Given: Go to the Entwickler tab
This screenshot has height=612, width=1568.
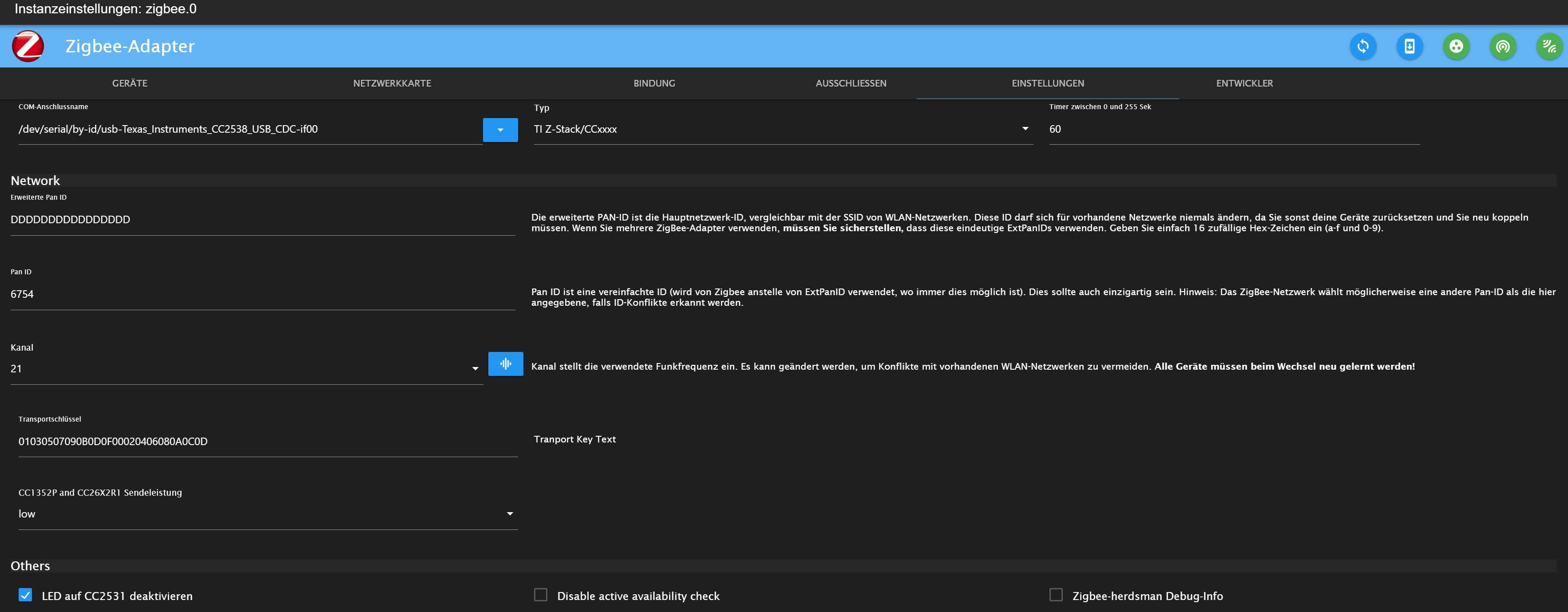Looking at the screenshot, I should coord(1244,83).
